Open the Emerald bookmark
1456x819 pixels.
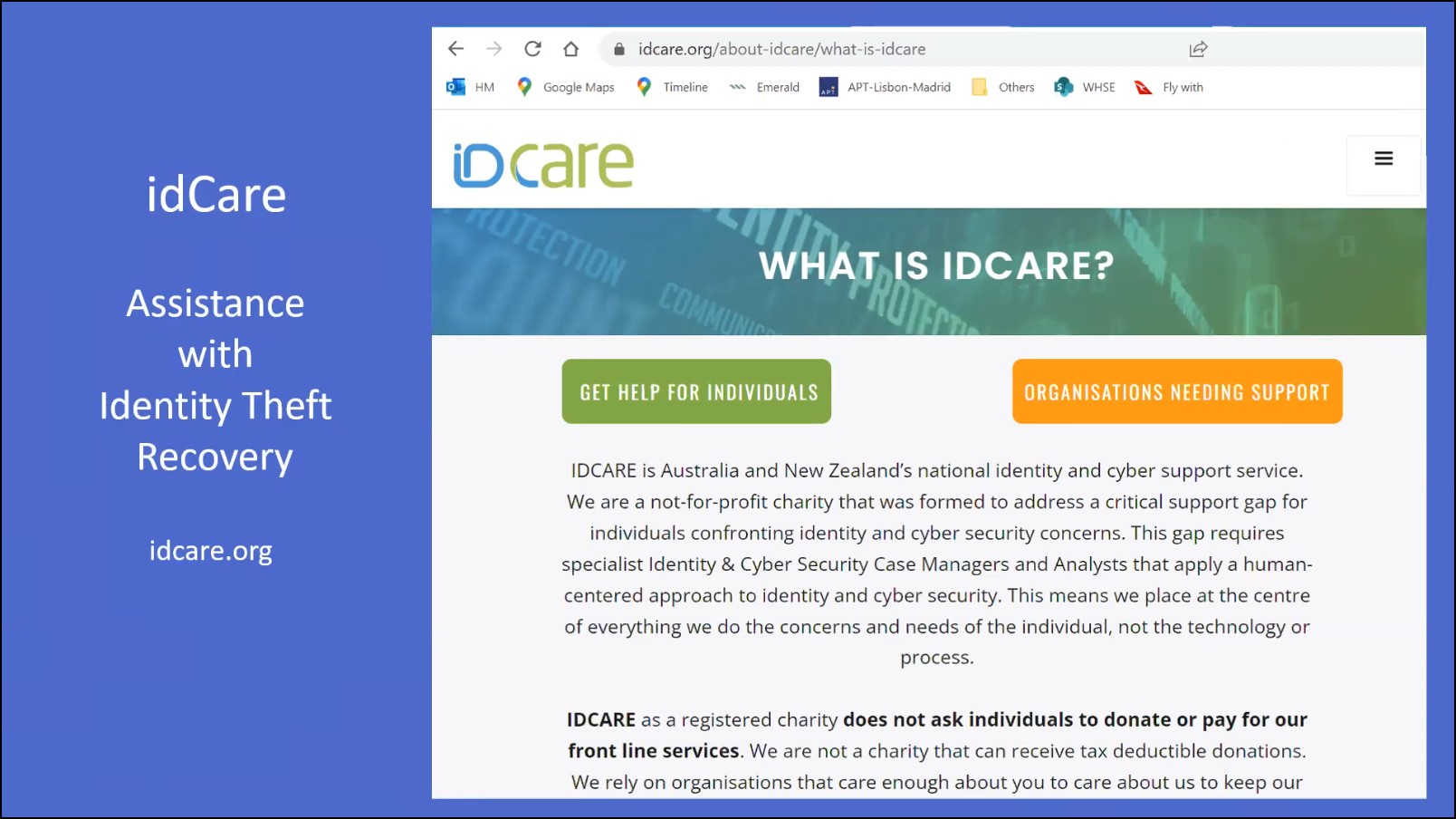765,87
